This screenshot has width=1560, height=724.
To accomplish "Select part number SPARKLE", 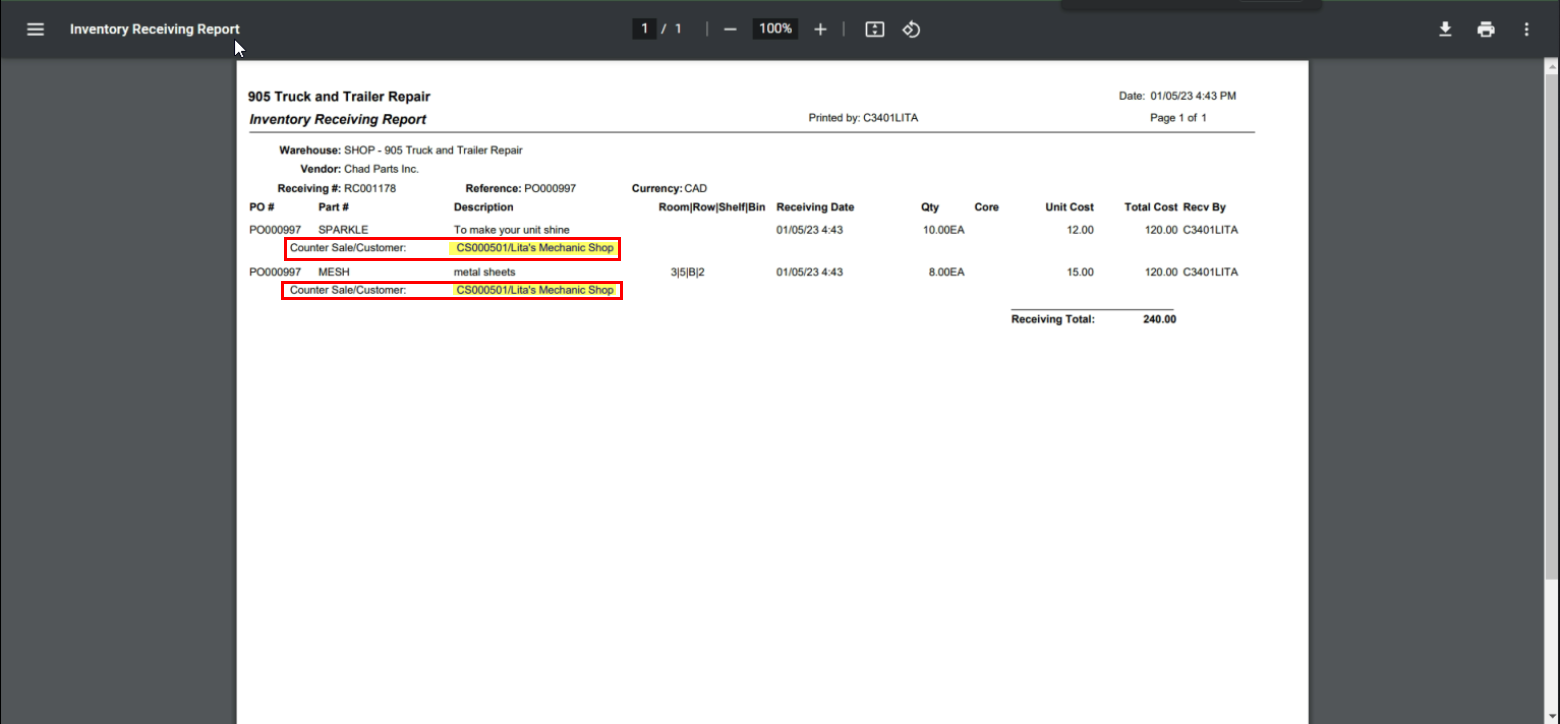I will 343,230.
